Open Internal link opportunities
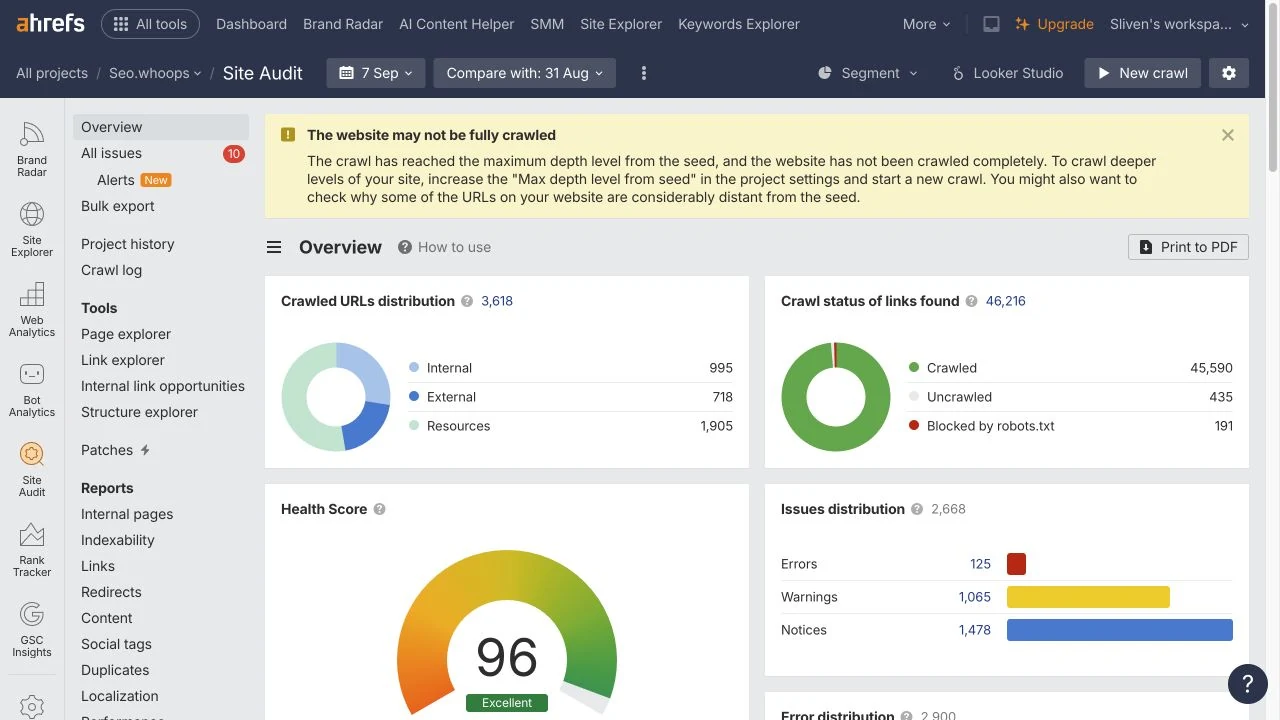 (163, 386)
